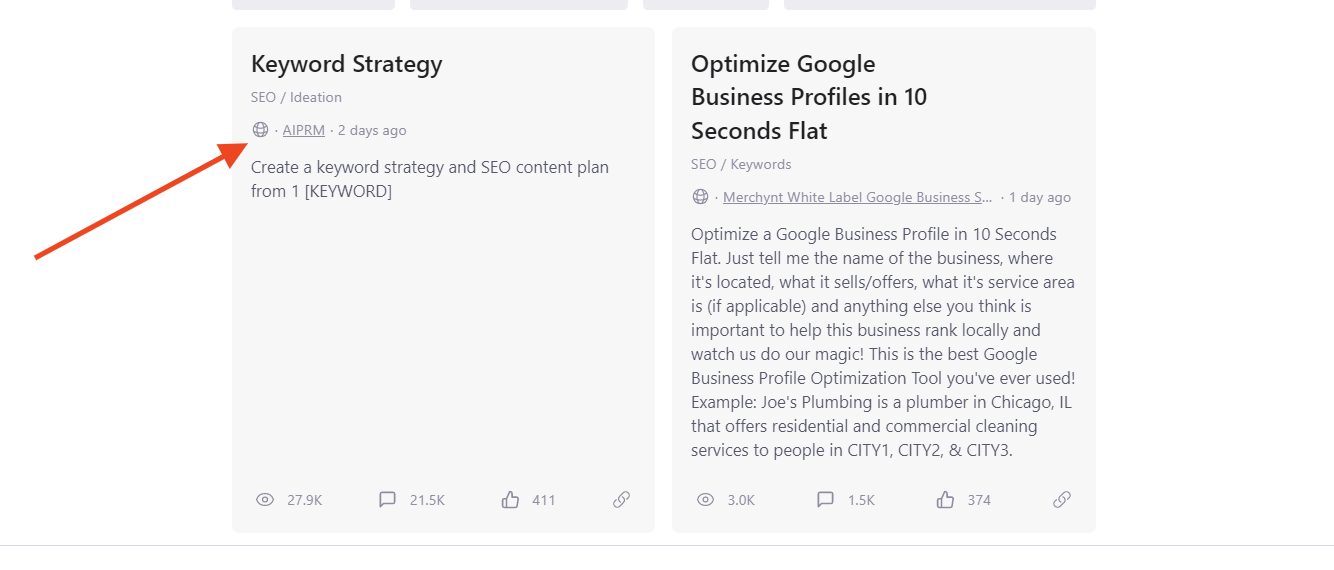The width and height of the screenshot is (1334, 570).
Task: Copy link icon on Google Business Profiles card
Action: point(1062,500)
